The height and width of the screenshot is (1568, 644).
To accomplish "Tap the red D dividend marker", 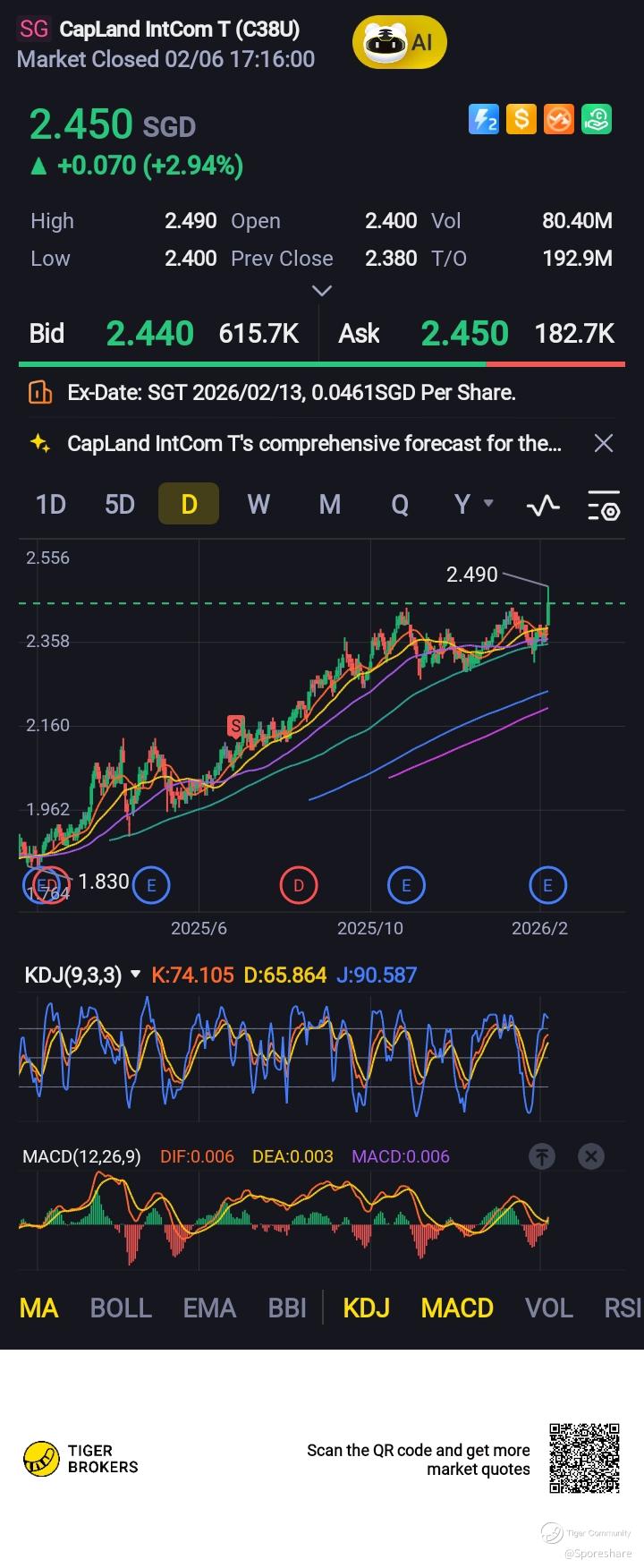I will 299,885.
